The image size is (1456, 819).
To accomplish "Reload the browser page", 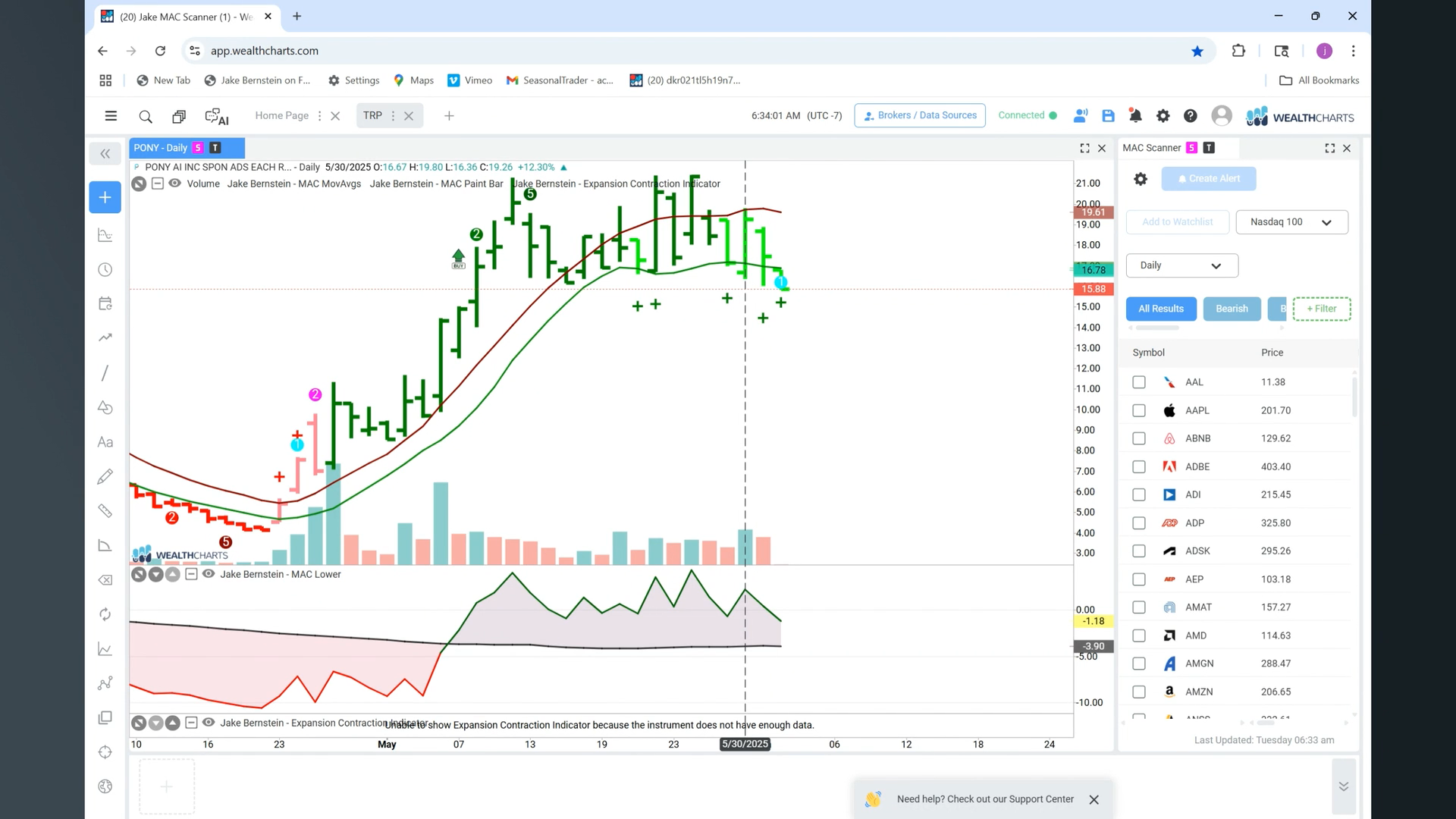I will point(160,51).
